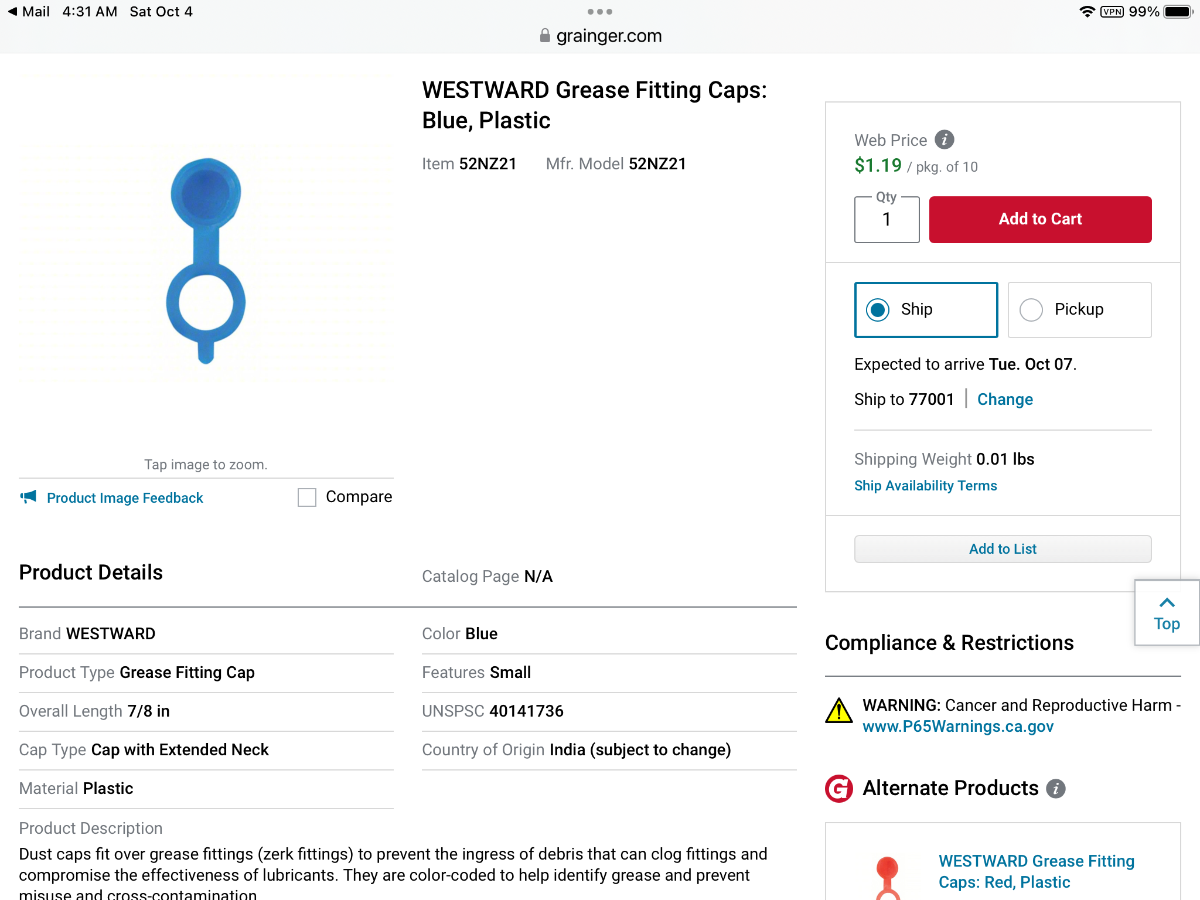
Task: Choose the Pickup radio option
Action: pyautogui.click(x=1031, y=310)
